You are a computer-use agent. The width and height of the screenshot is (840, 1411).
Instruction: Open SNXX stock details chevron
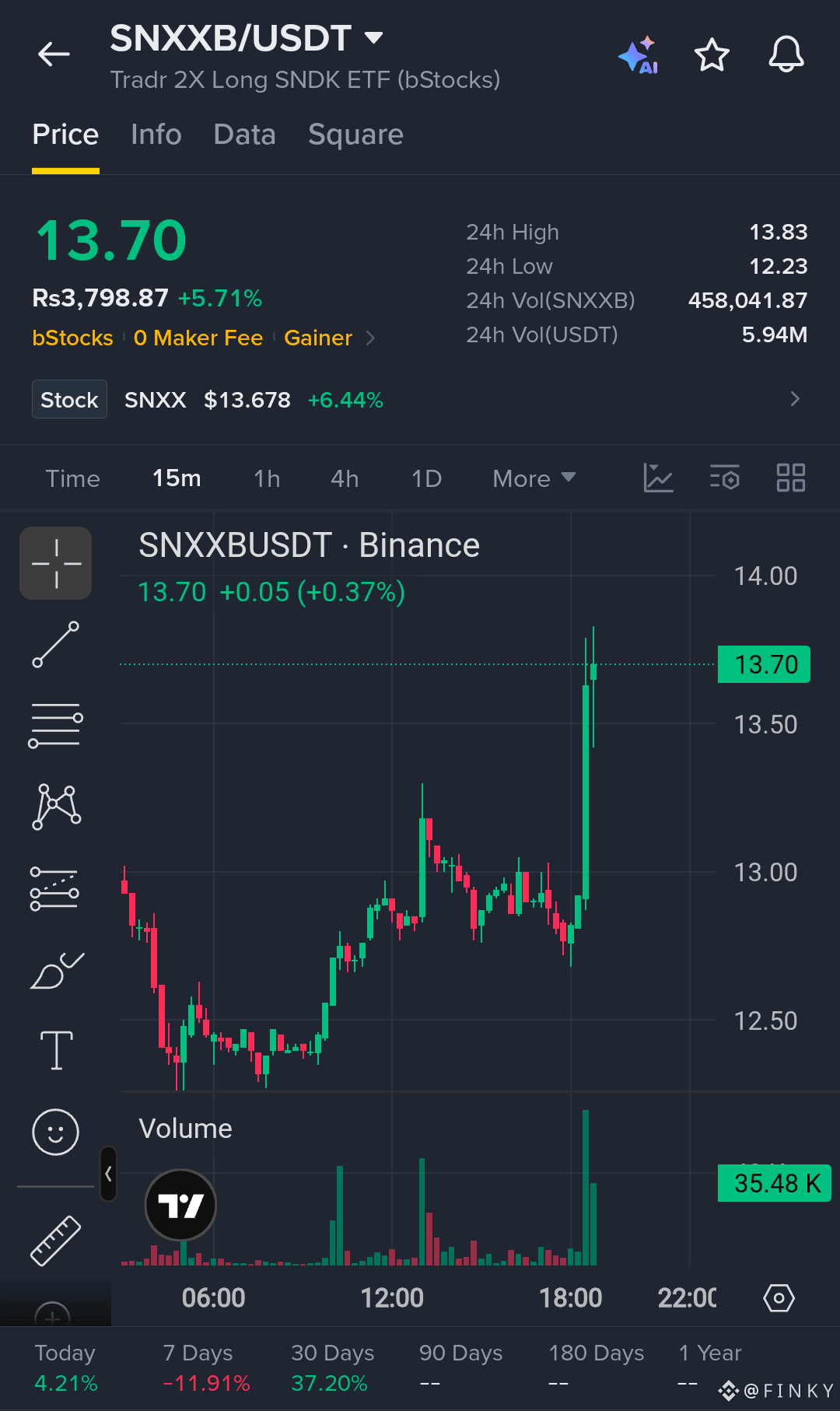pyautogui.click(x=794, y=399)
